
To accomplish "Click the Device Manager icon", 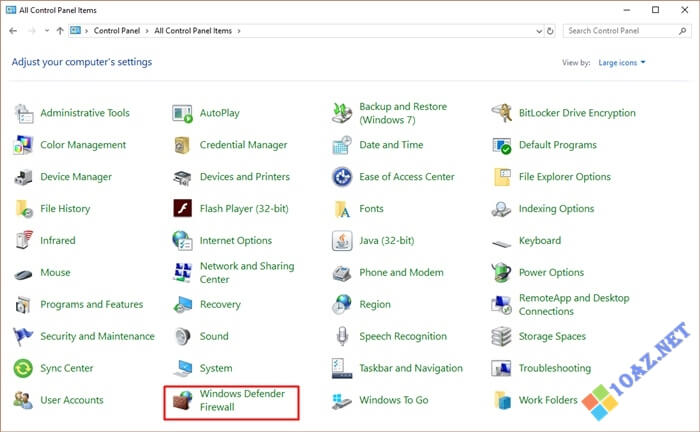I will coord(23,177).
